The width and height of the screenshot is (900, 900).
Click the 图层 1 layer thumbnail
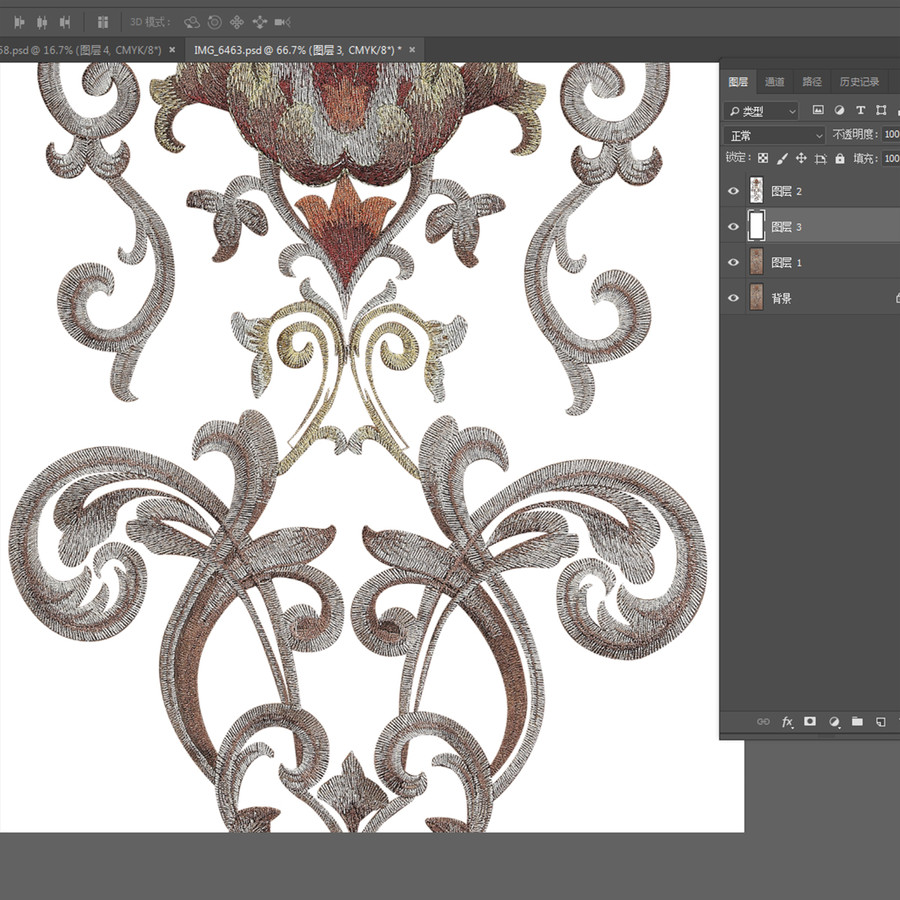coord(757,262)
